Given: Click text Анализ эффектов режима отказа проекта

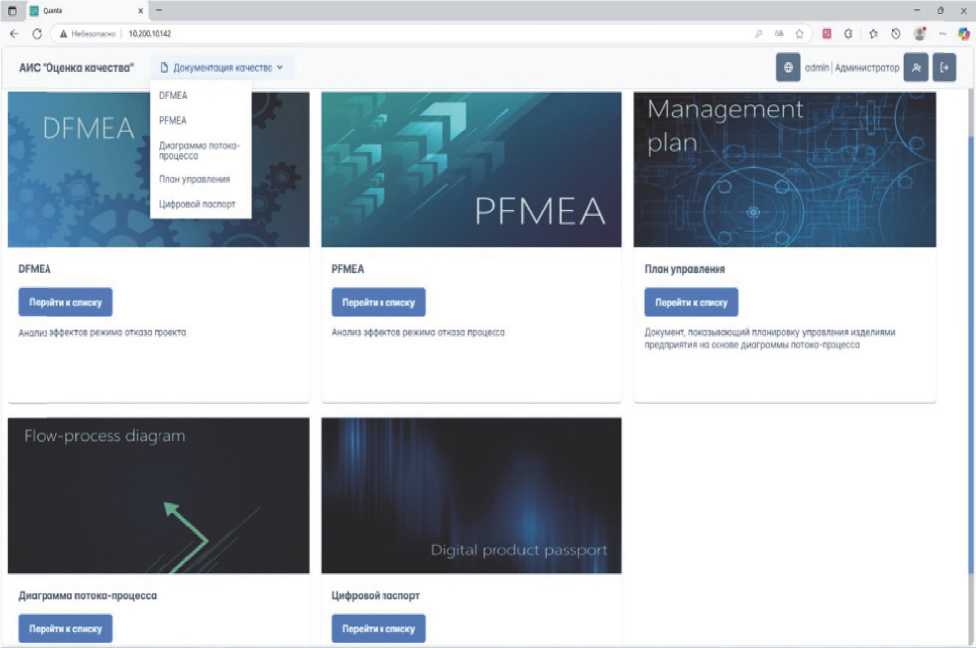Looking at the screenshot, I should [x=102, y=332].
